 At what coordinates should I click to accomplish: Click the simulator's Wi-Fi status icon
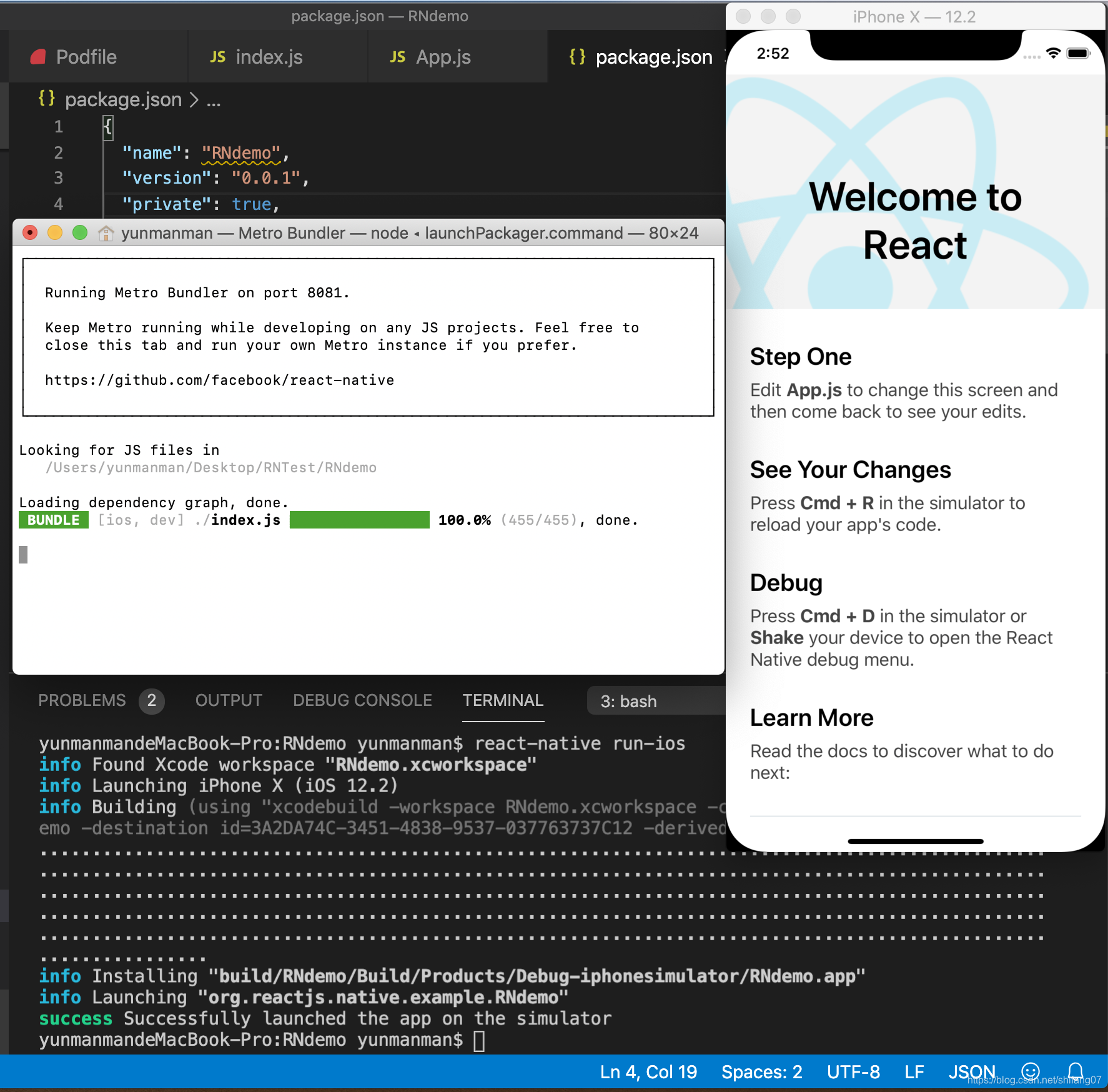(1053, 53)
